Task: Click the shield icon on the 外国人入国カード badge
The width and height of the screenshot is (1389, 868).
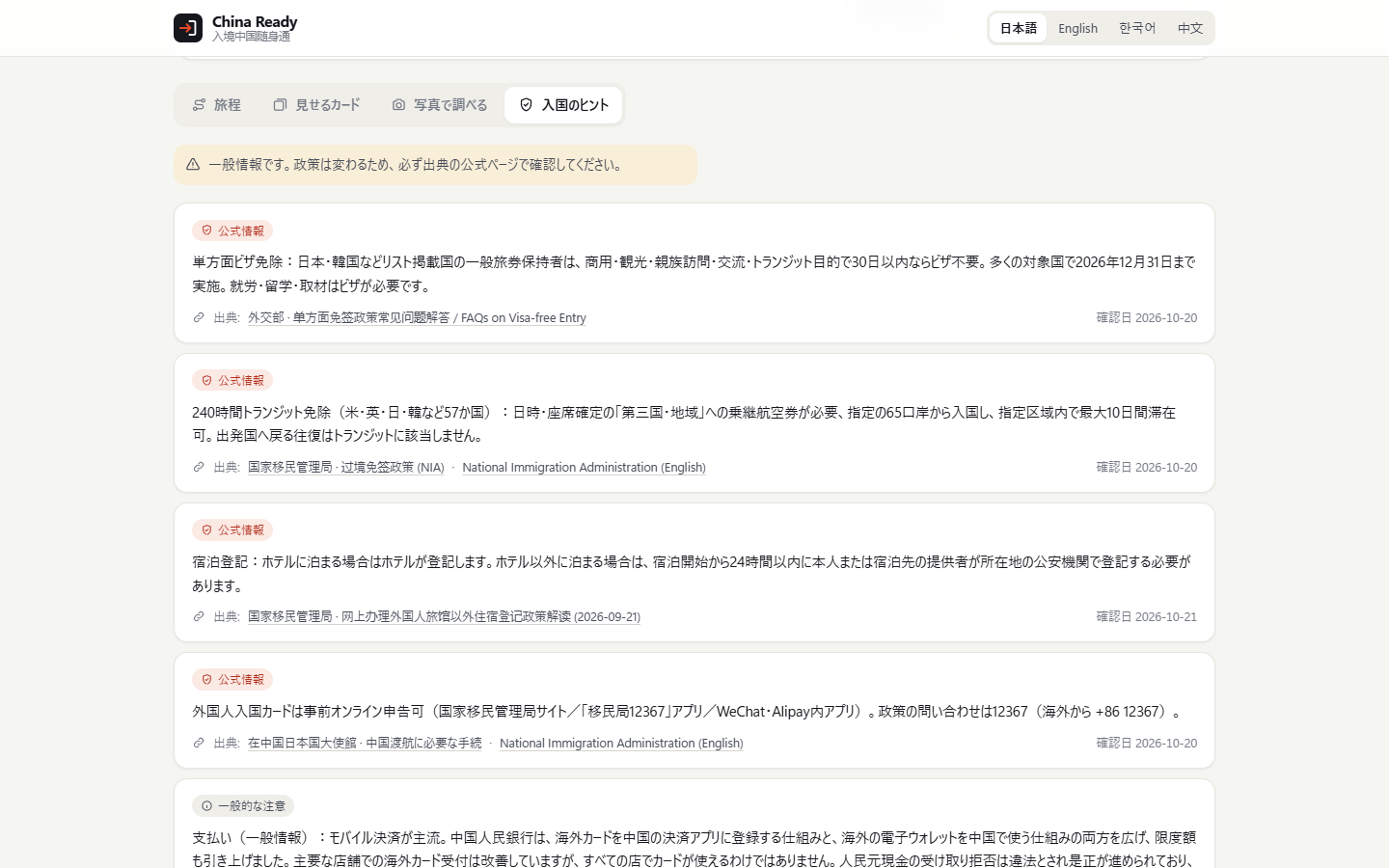Action: tap(206, 679)
